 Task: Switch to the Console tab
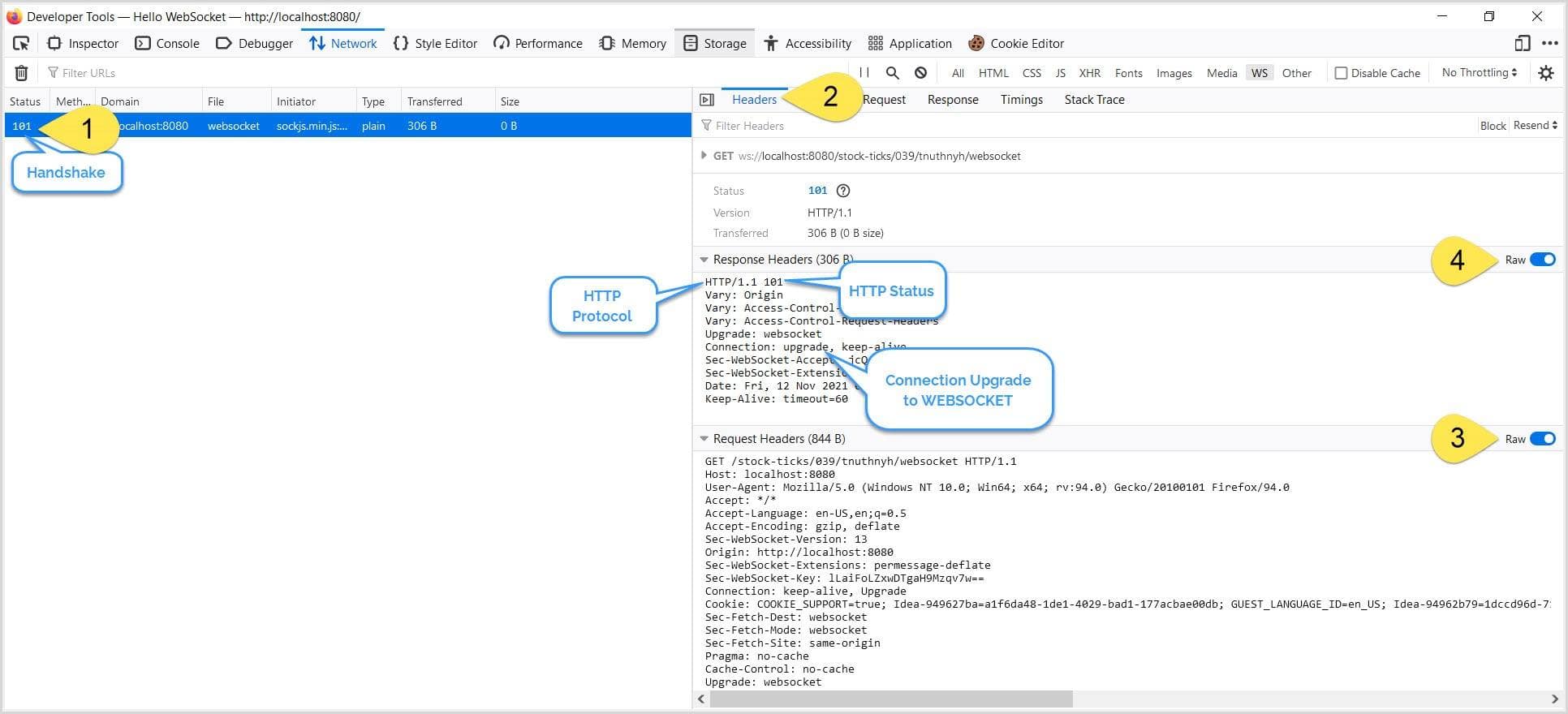[x=167, y=44]
